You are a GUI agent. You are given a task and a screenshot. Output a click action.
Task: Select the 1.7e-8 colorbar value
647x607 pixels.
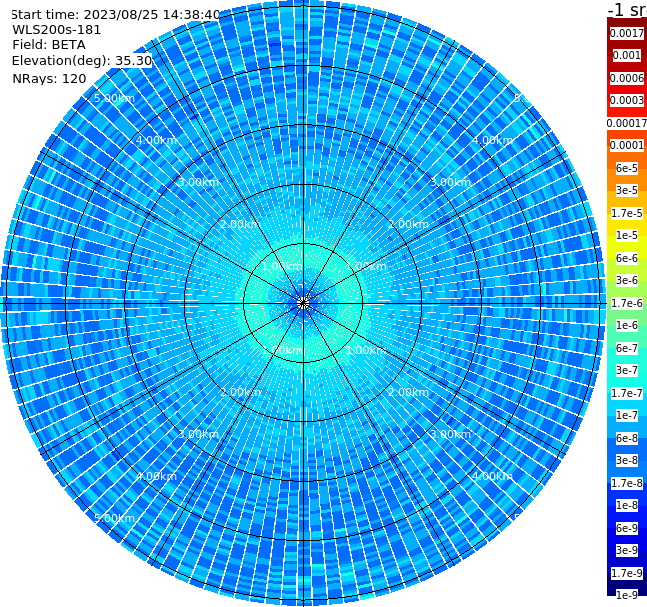coord(627,483)
